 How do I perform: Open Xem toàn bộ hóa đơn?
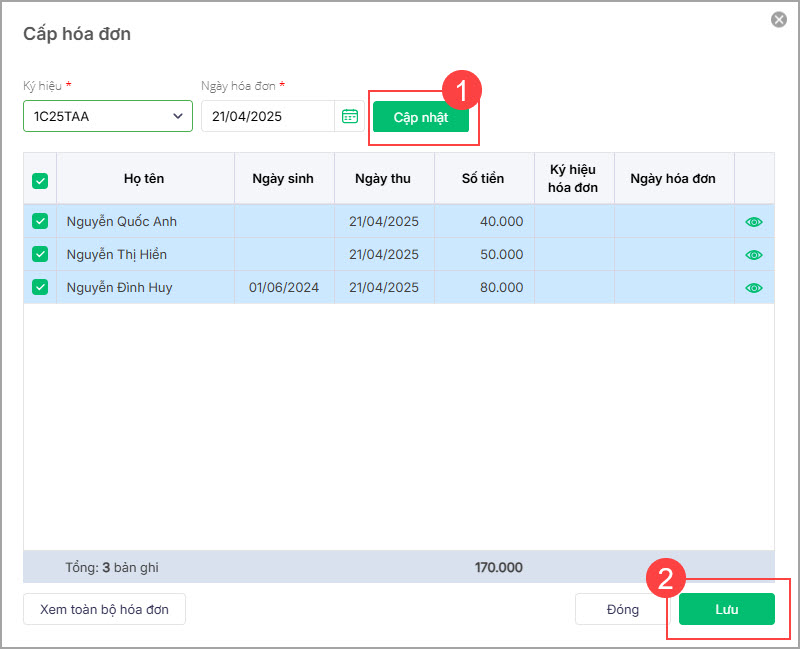click(x=104, y=609)
